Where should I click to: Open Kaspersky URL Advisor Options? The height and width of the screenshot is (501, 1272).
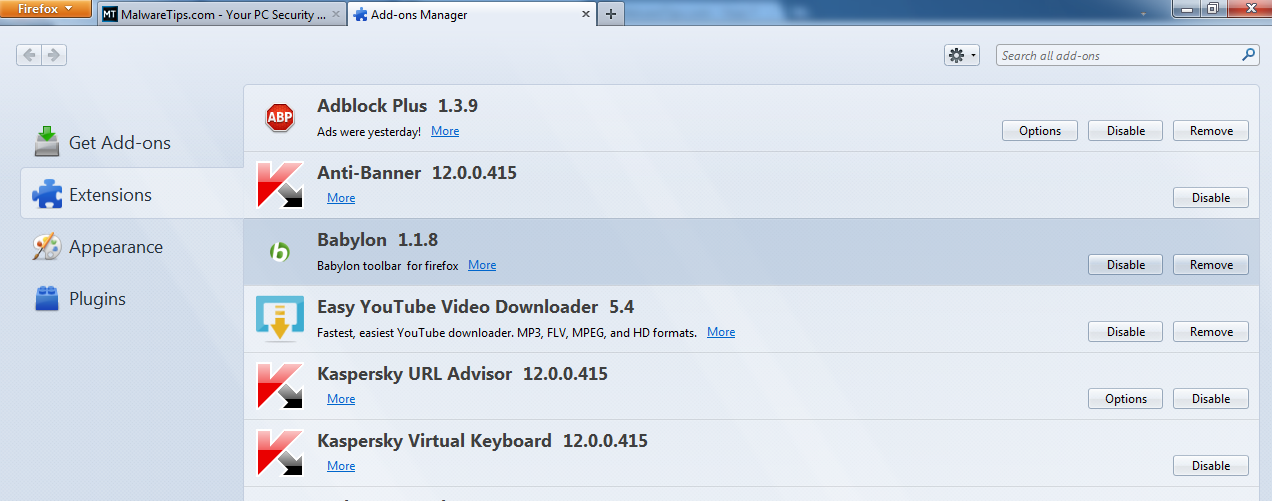point(1125,399)
